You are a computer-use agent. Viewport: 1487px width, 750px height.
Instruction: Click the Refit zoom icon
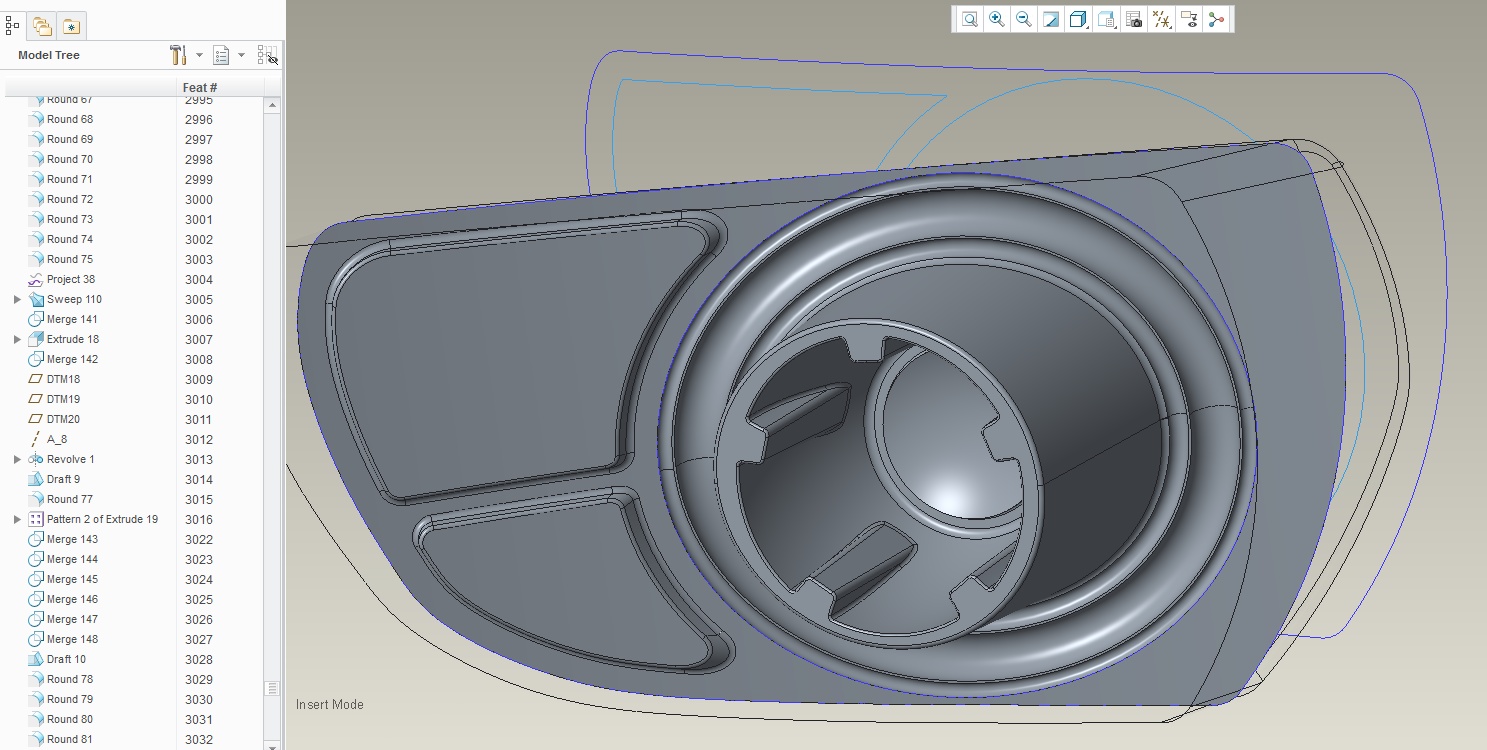point(970,19)
